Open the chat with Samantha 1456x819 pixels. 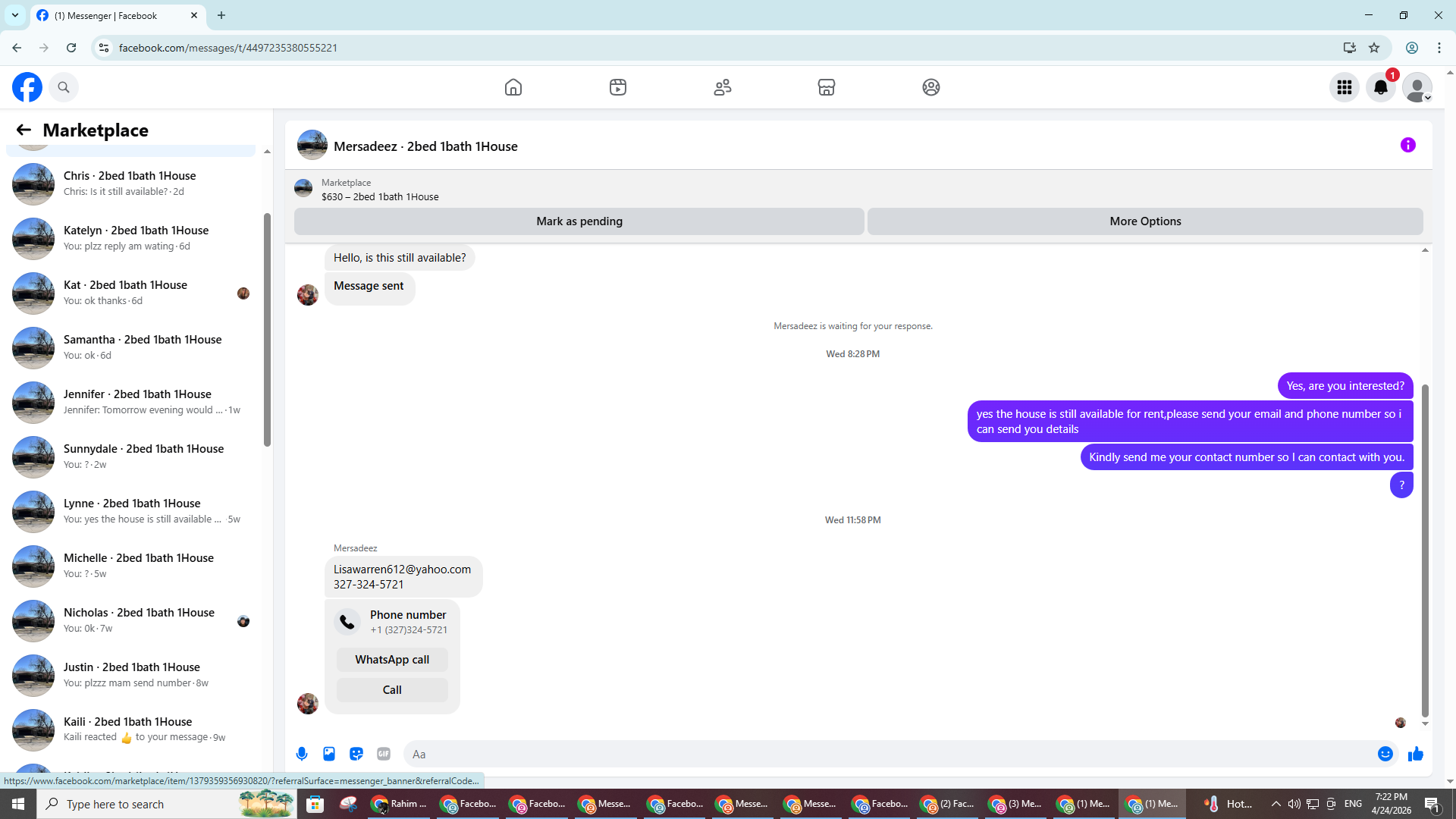[130, 347]
